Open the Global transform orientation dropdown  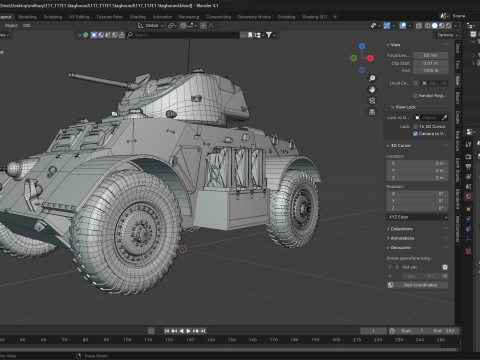pyautogui.click(x=151, y=26)
